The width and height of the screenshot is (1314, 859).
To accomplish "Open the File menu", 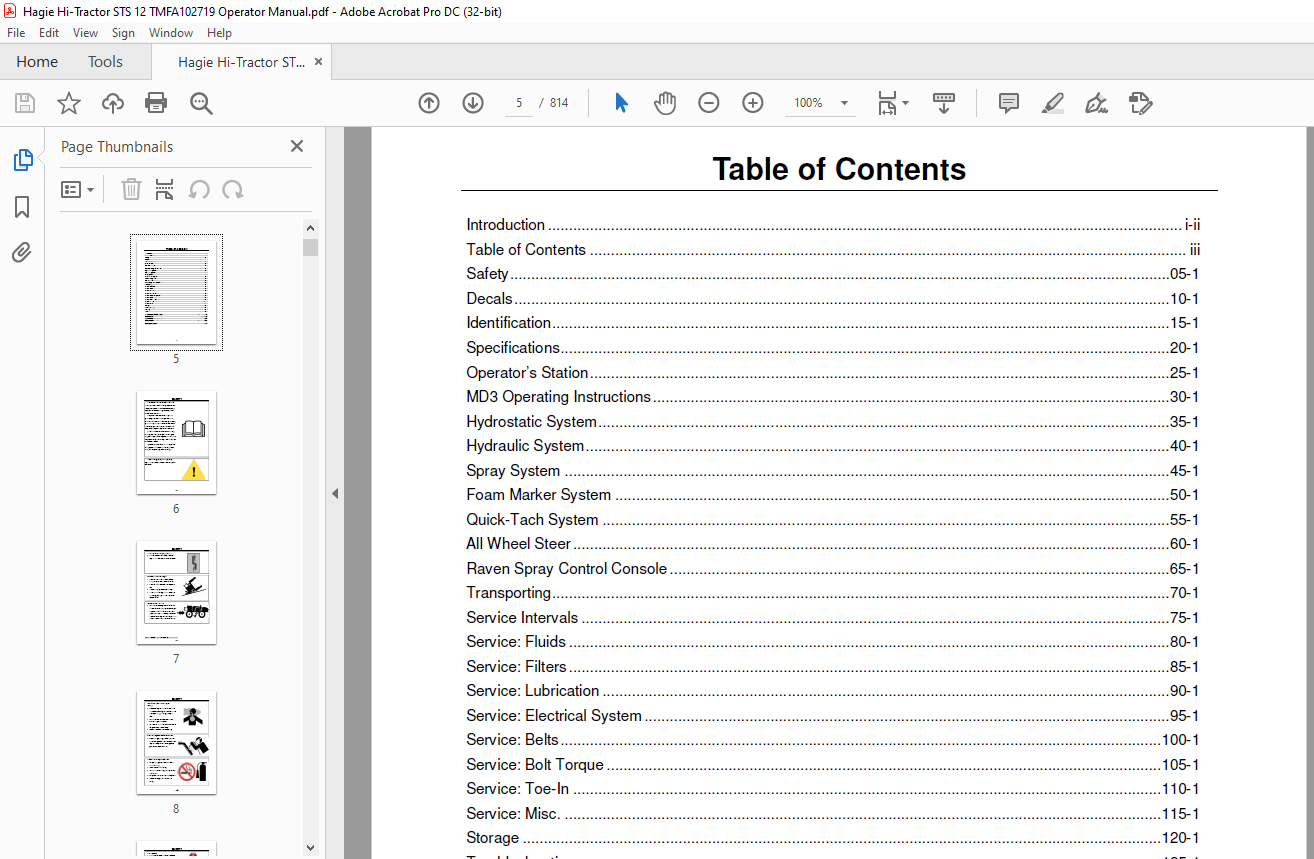I will [16, 33].
